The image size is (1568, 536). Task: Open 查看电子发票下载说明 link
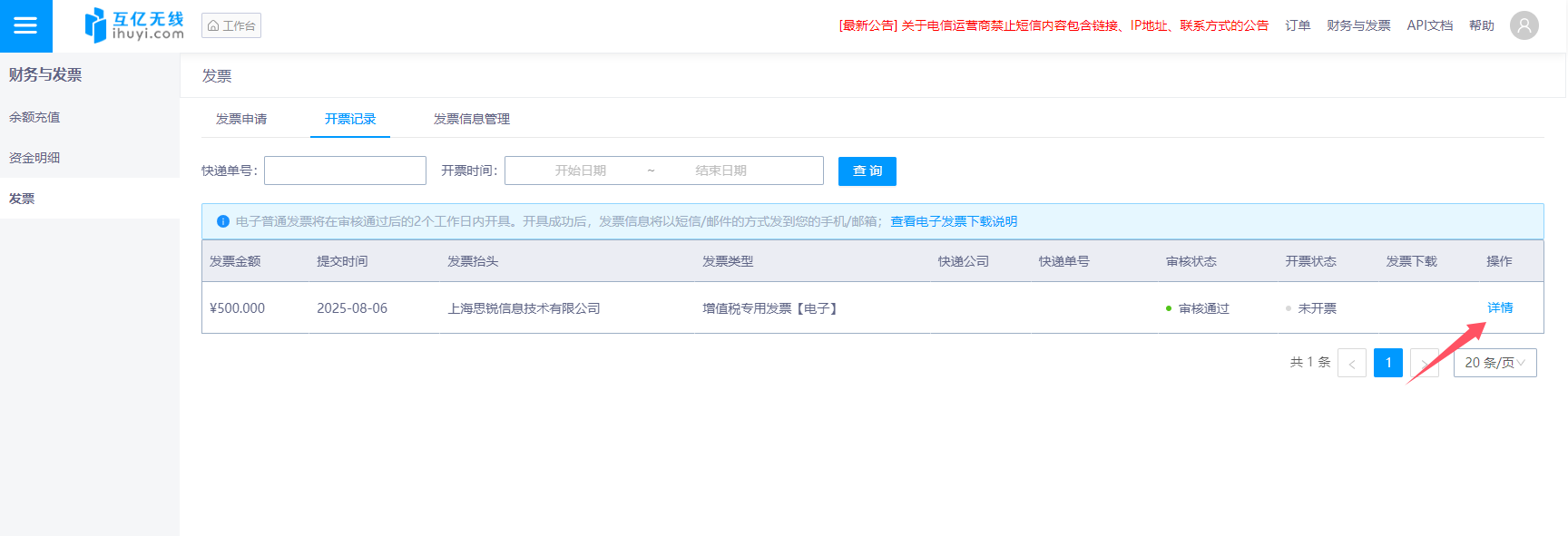953,221
